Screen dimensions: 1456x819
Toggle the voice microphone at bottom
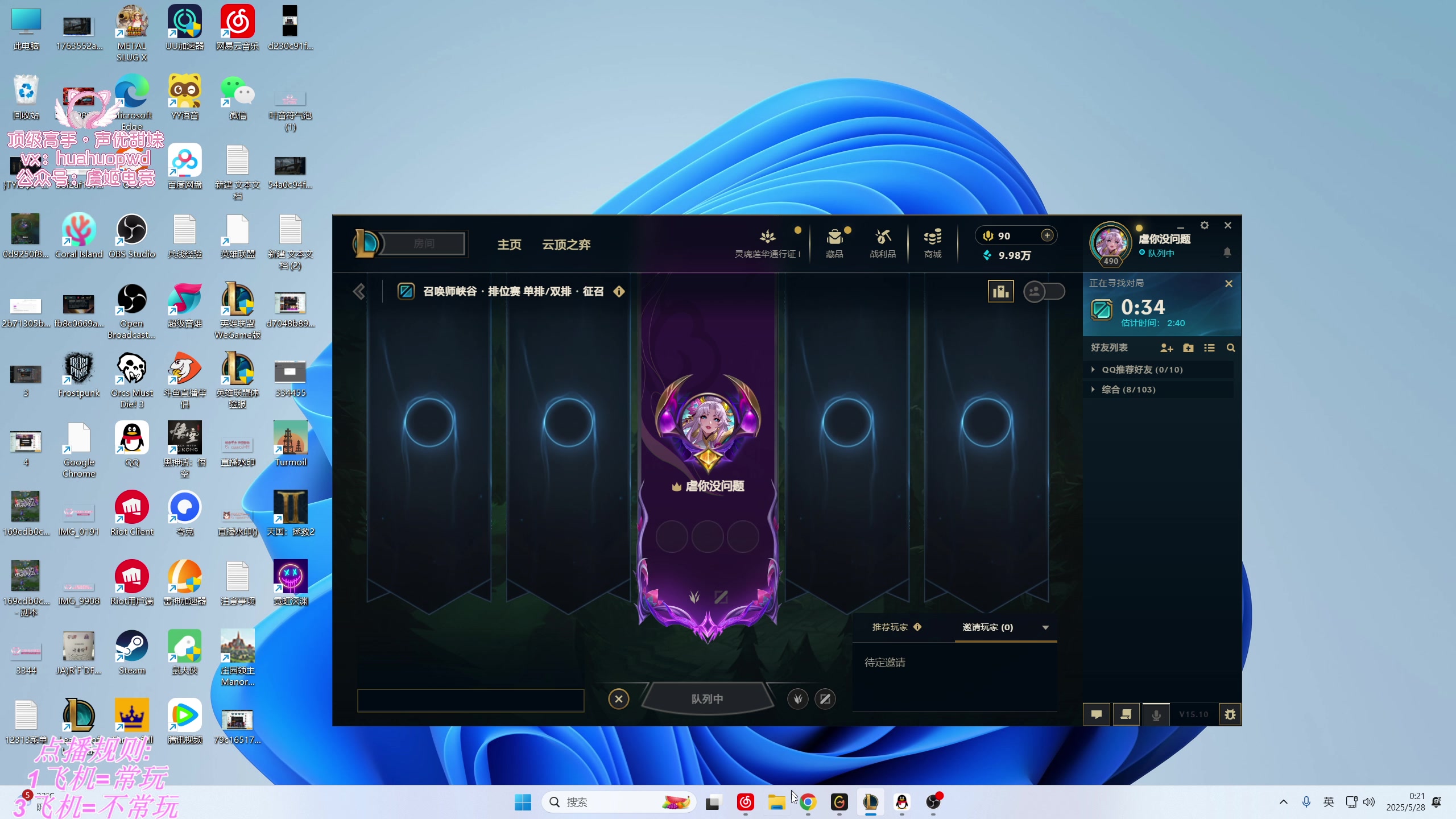[1156, 714]
